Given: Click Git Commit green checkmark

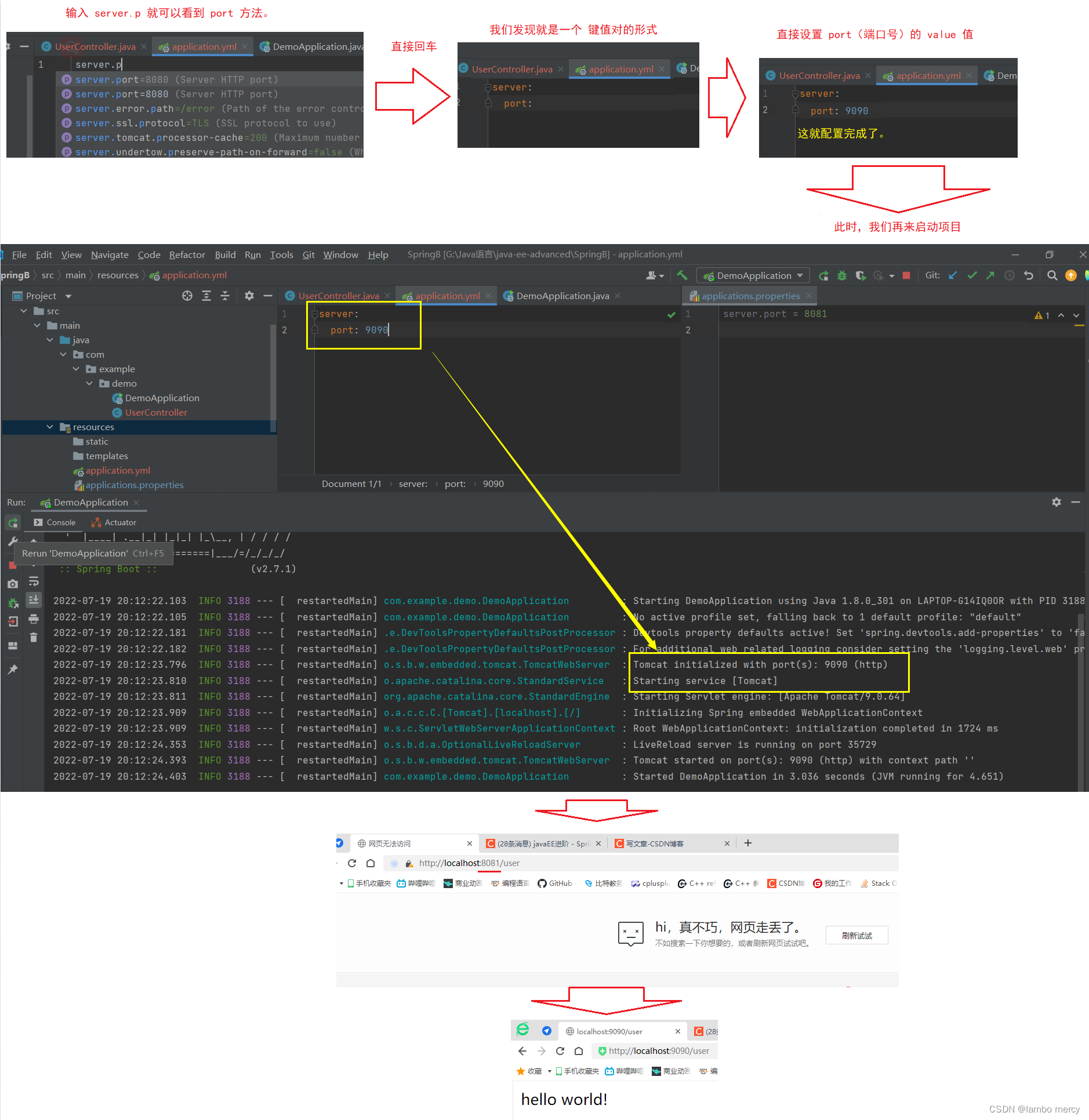Looking at the screenshot, I should click(x=972, y=276).
